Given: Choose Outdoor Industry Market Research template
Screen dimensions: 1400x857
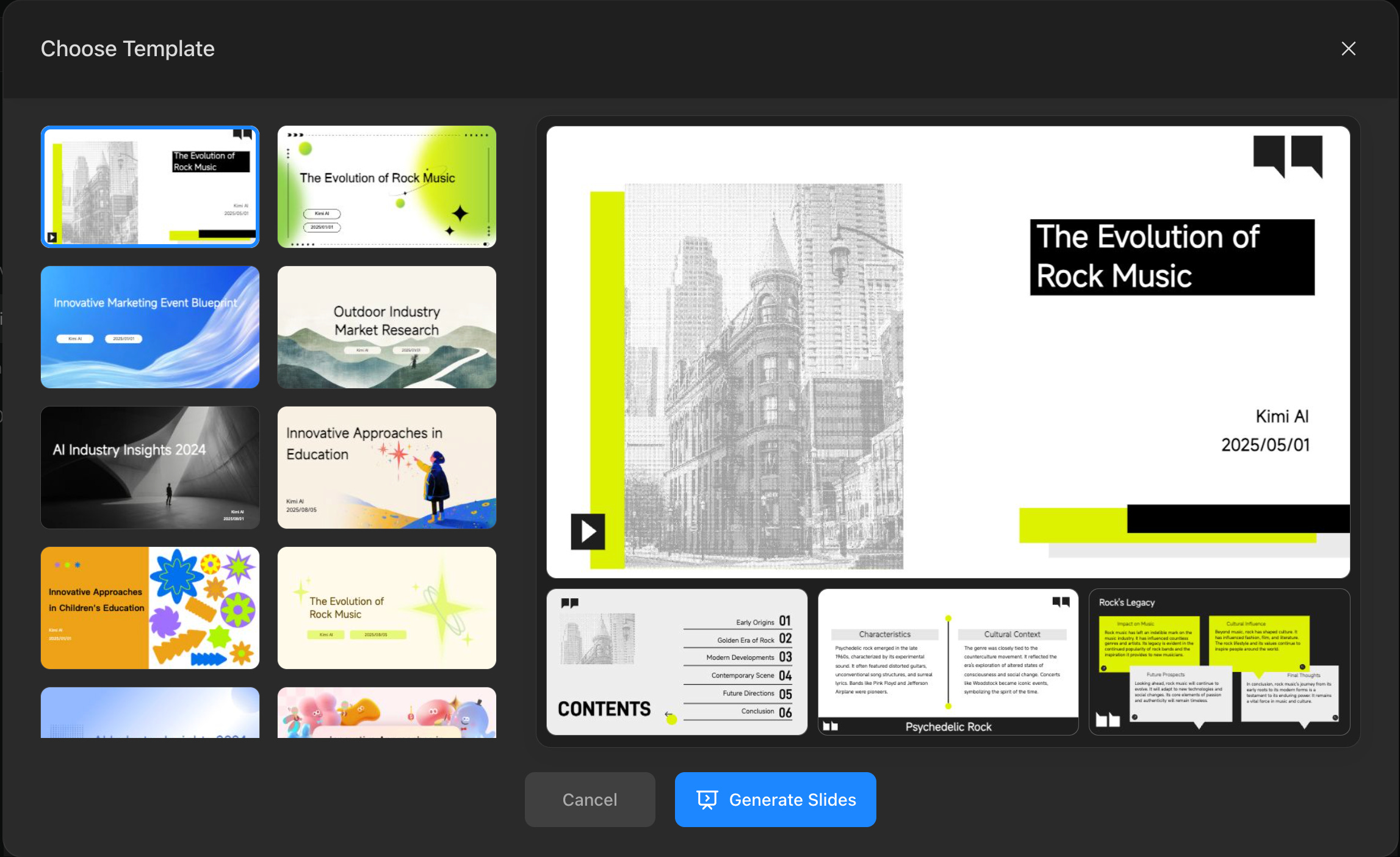Looking at the screenshot, I should point(386,327).
